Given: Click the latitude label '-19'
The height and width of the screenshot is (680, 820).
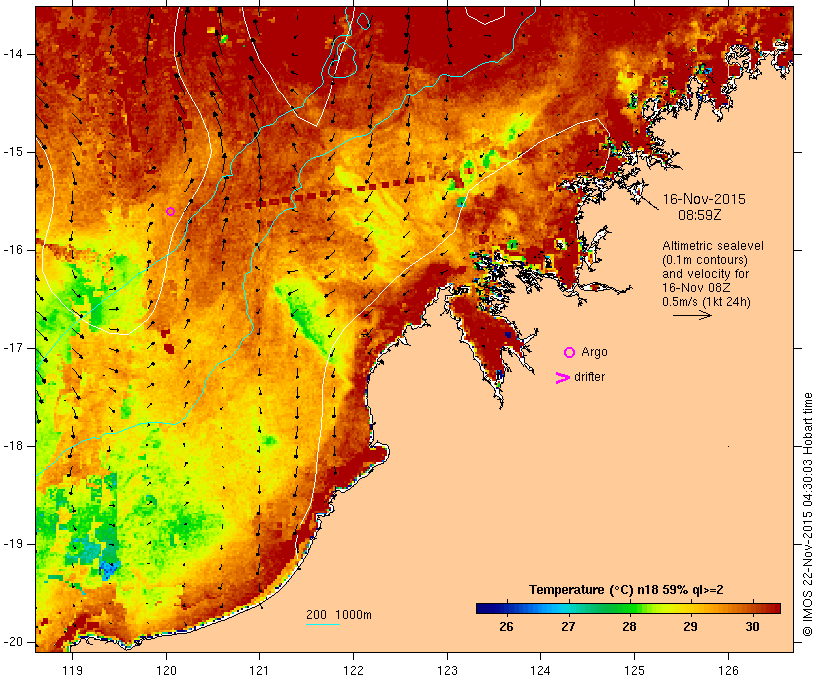Looking at the screenshot, I should click(13, 544).
